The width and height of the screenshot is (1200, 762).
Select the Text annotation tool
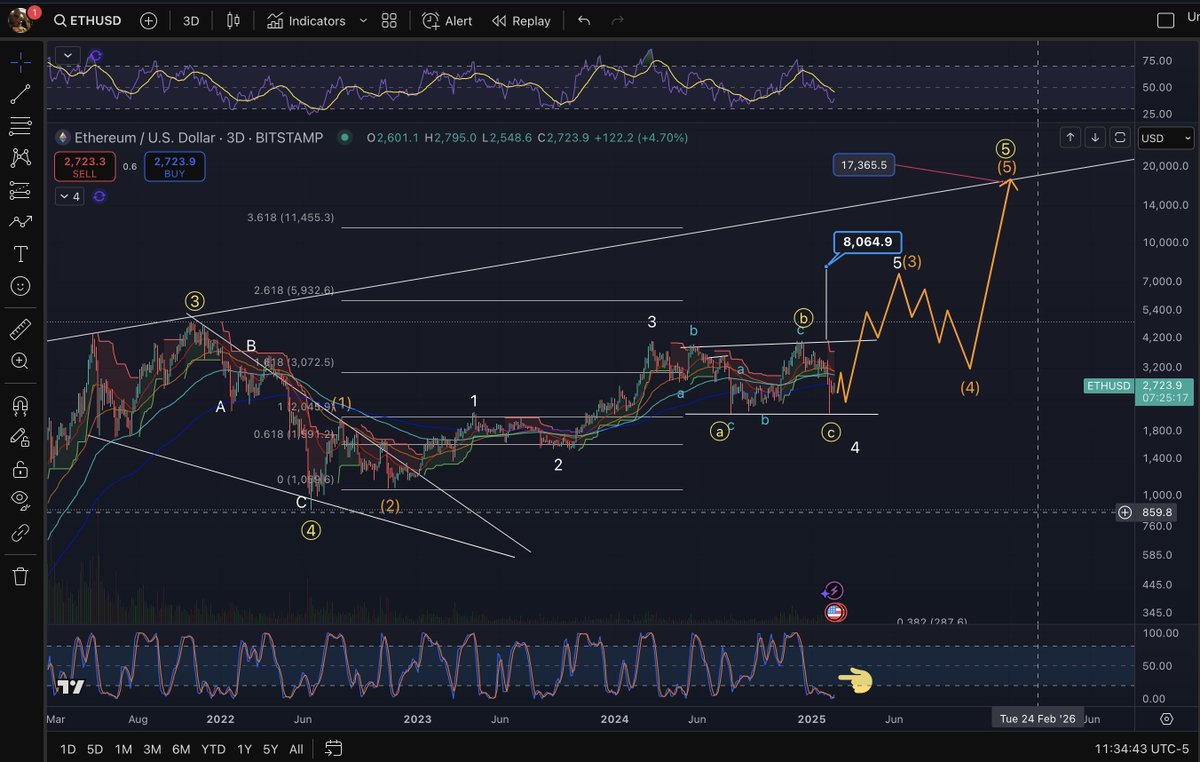[20, 254]
